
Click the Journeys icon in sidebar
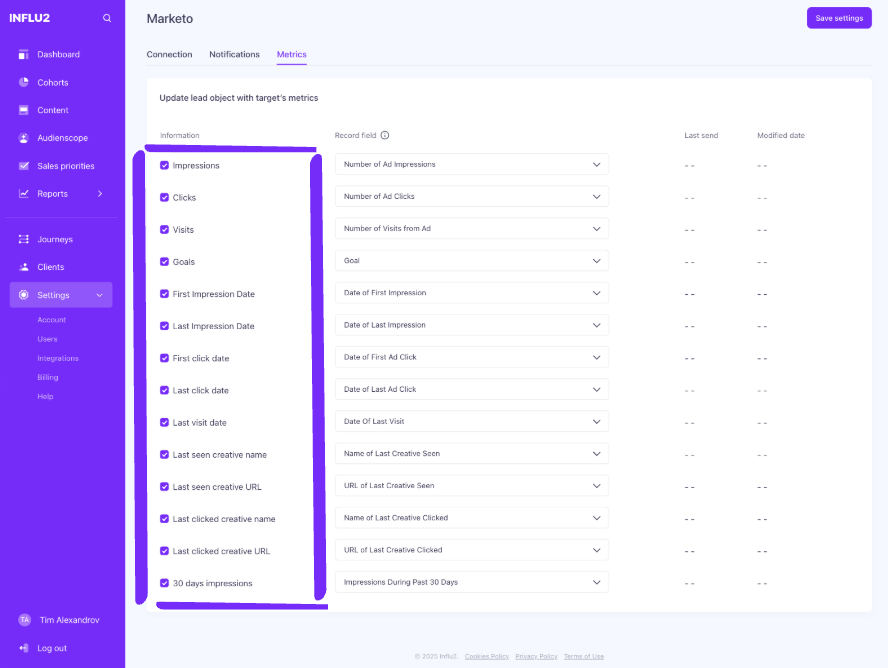point(23,239)
